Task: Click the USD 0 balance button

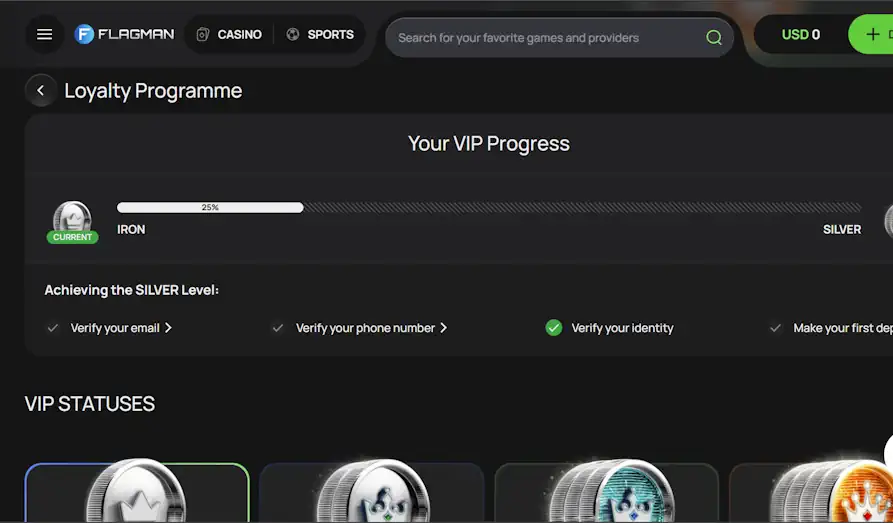Action: 800,34
